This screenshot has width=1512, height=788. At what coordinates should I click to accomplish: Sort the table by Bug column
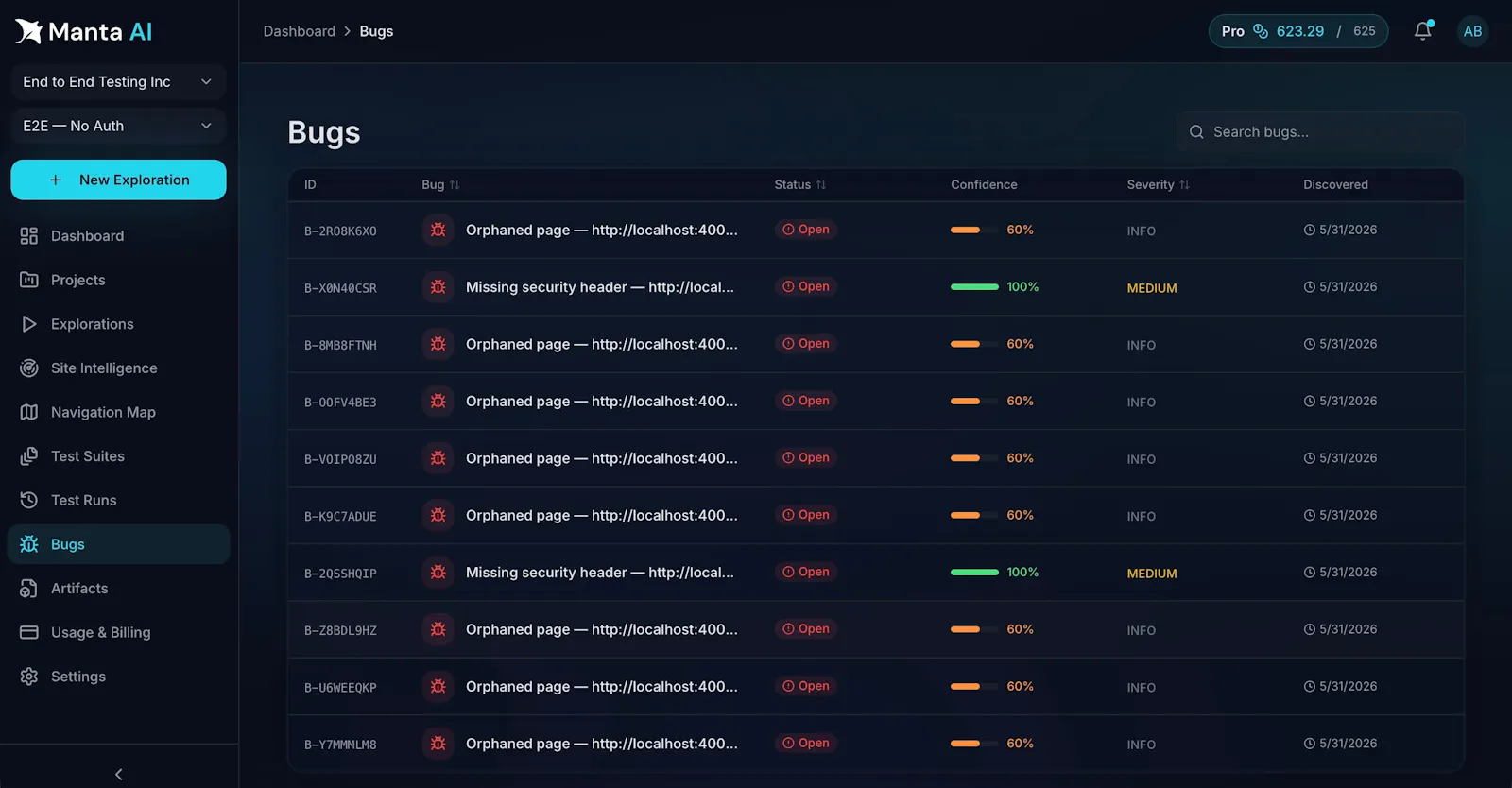[440, 184]
